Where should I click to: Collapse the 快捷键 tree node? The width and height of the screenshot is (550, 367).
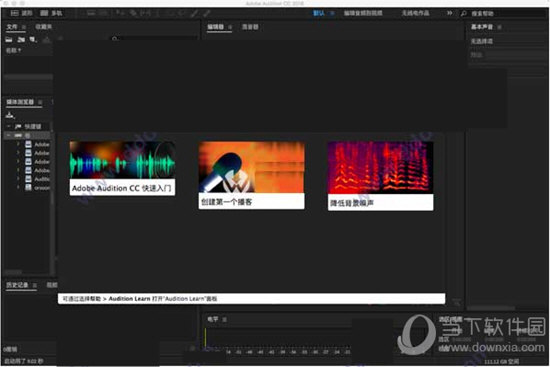point(9,126)
